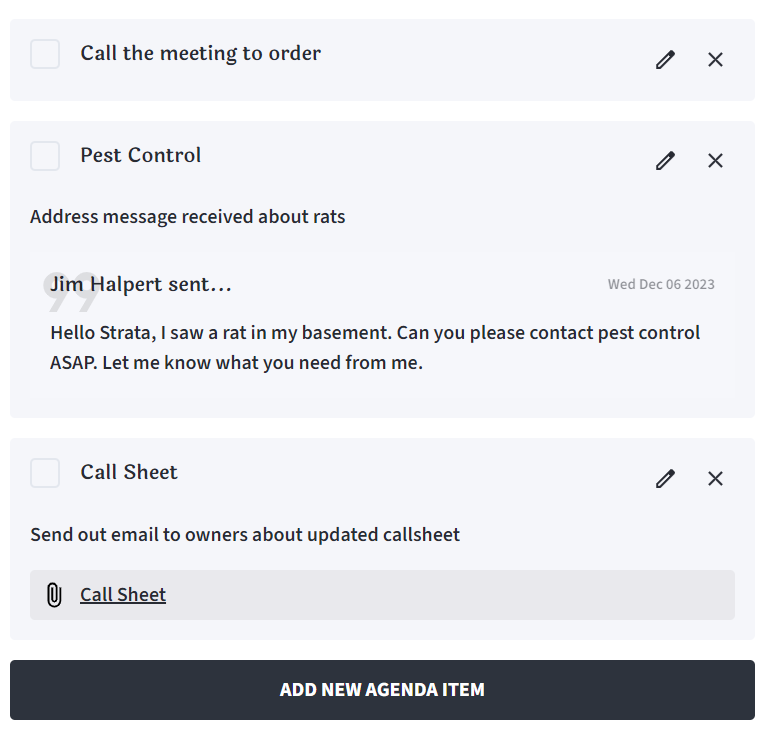Click the "Send out email to owners" description
This screenshot has width=767, height=732.
(x=245, y=535)
